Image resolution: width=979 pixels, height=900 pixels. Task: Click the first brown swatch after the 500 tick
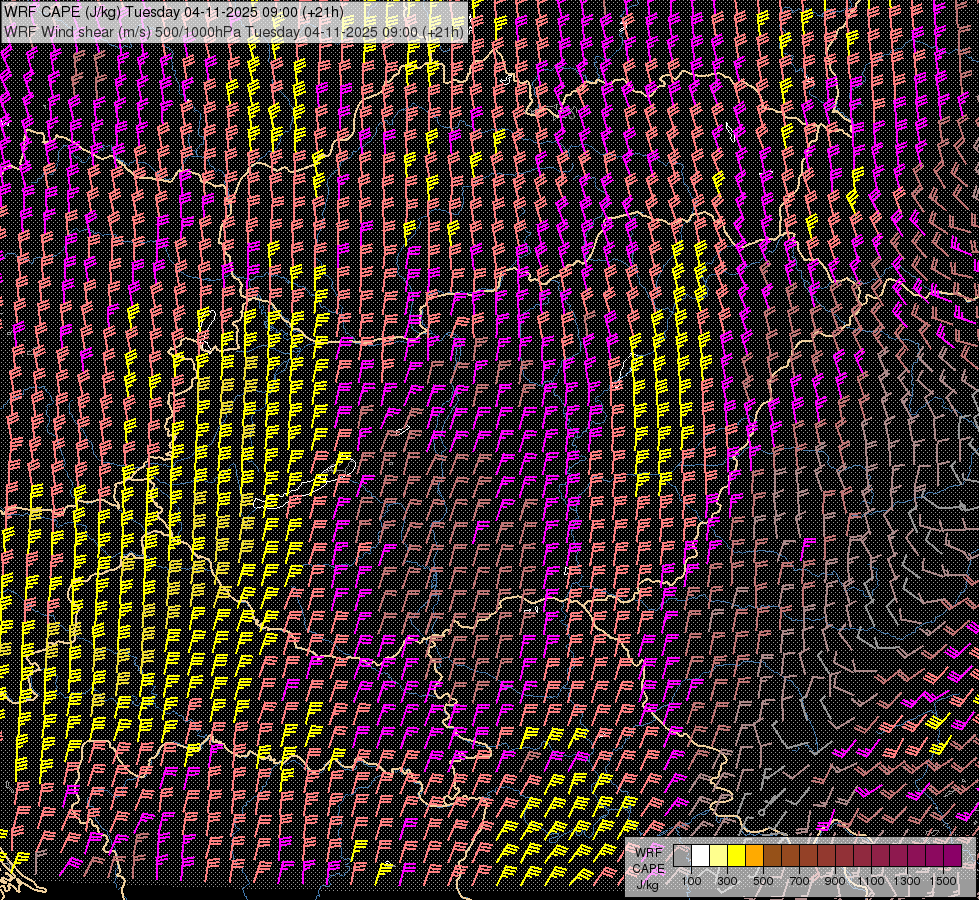772,855
